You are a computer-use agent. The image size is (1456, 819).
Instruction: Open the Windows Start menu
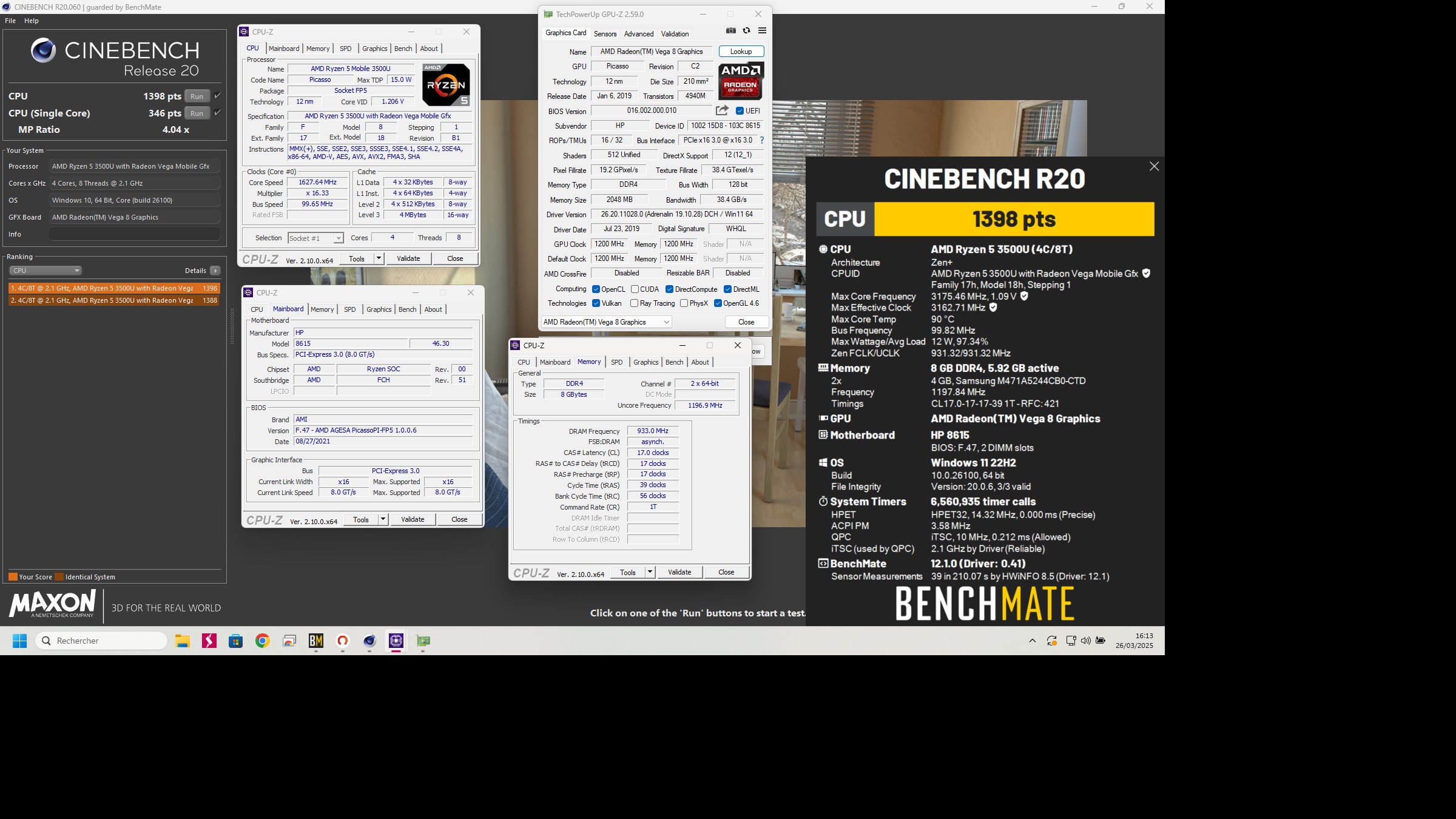(20, 641)
